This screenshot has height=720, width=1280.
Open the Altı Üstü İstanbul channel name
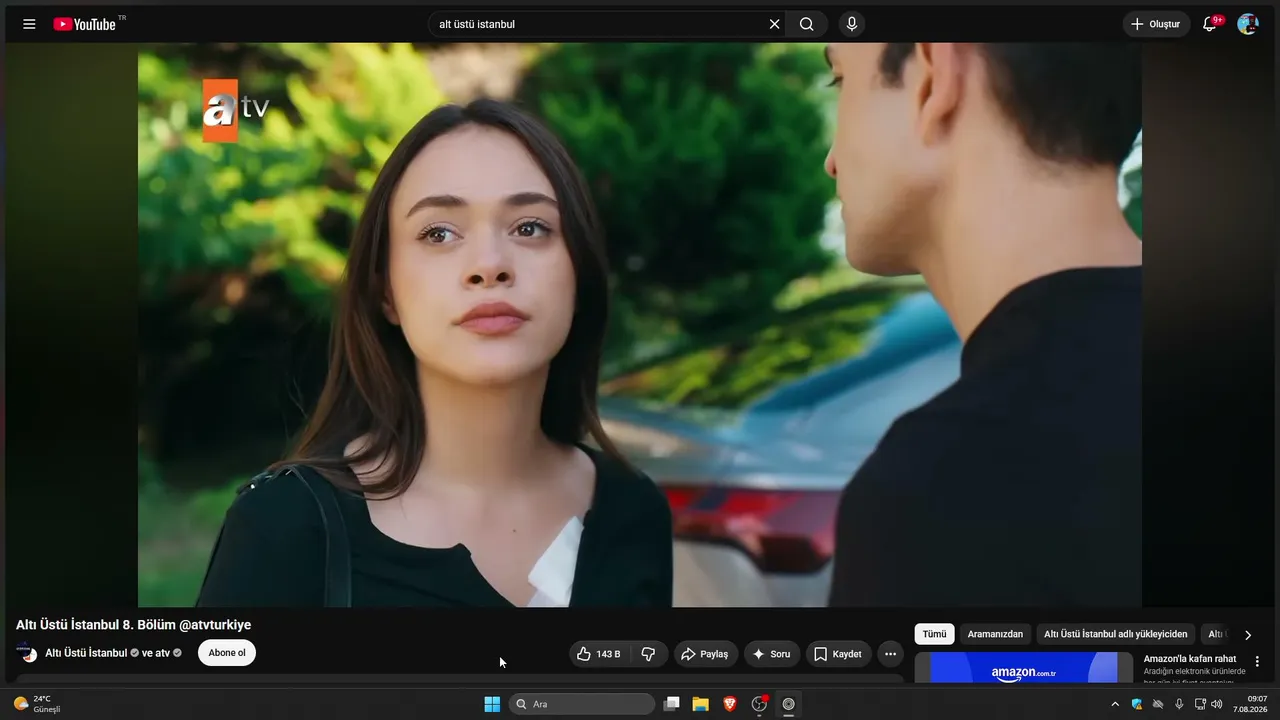coord(86,653)
